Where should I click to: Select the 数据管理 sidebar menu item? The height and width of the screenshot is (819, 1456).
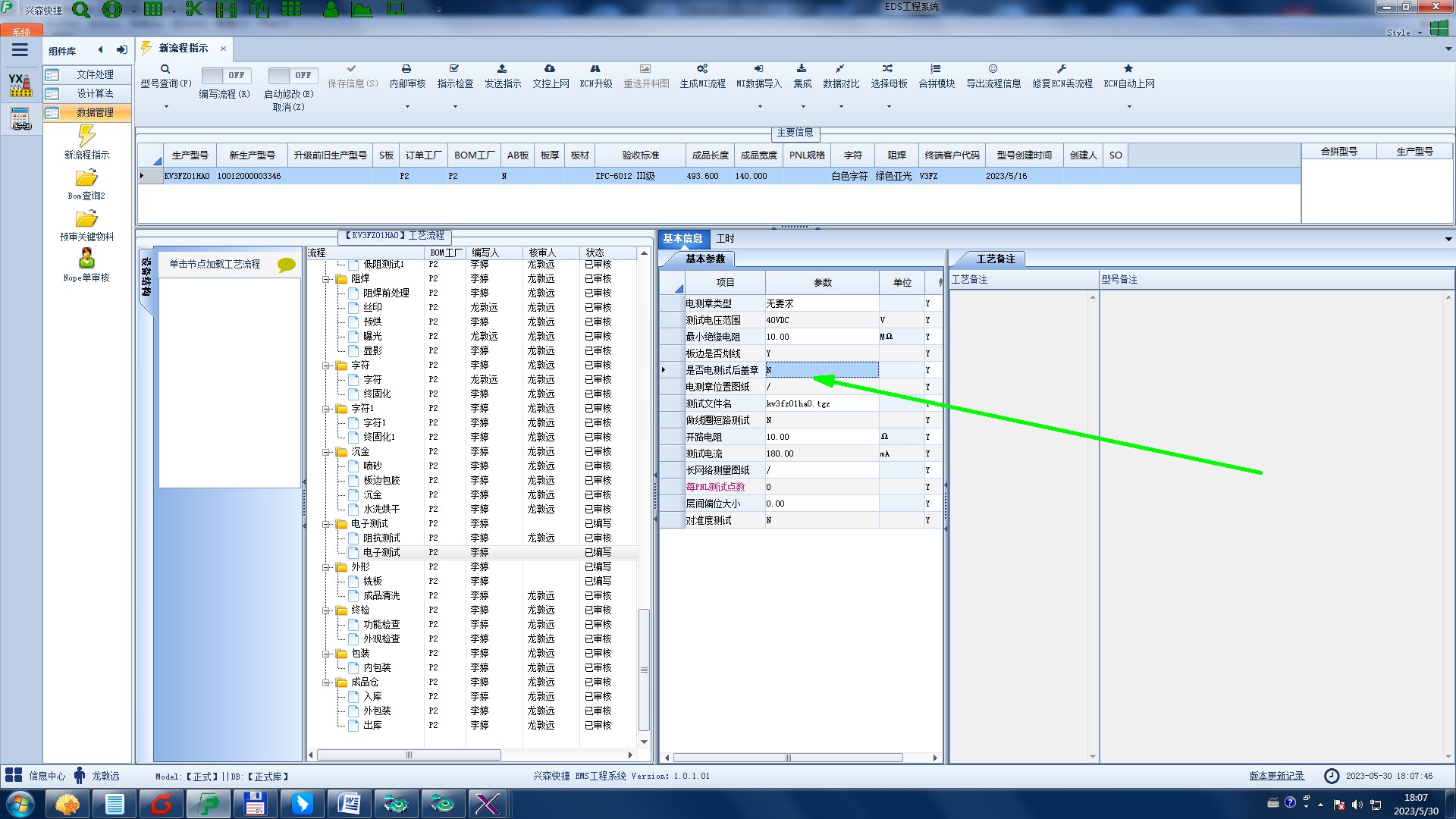(94, 112)
